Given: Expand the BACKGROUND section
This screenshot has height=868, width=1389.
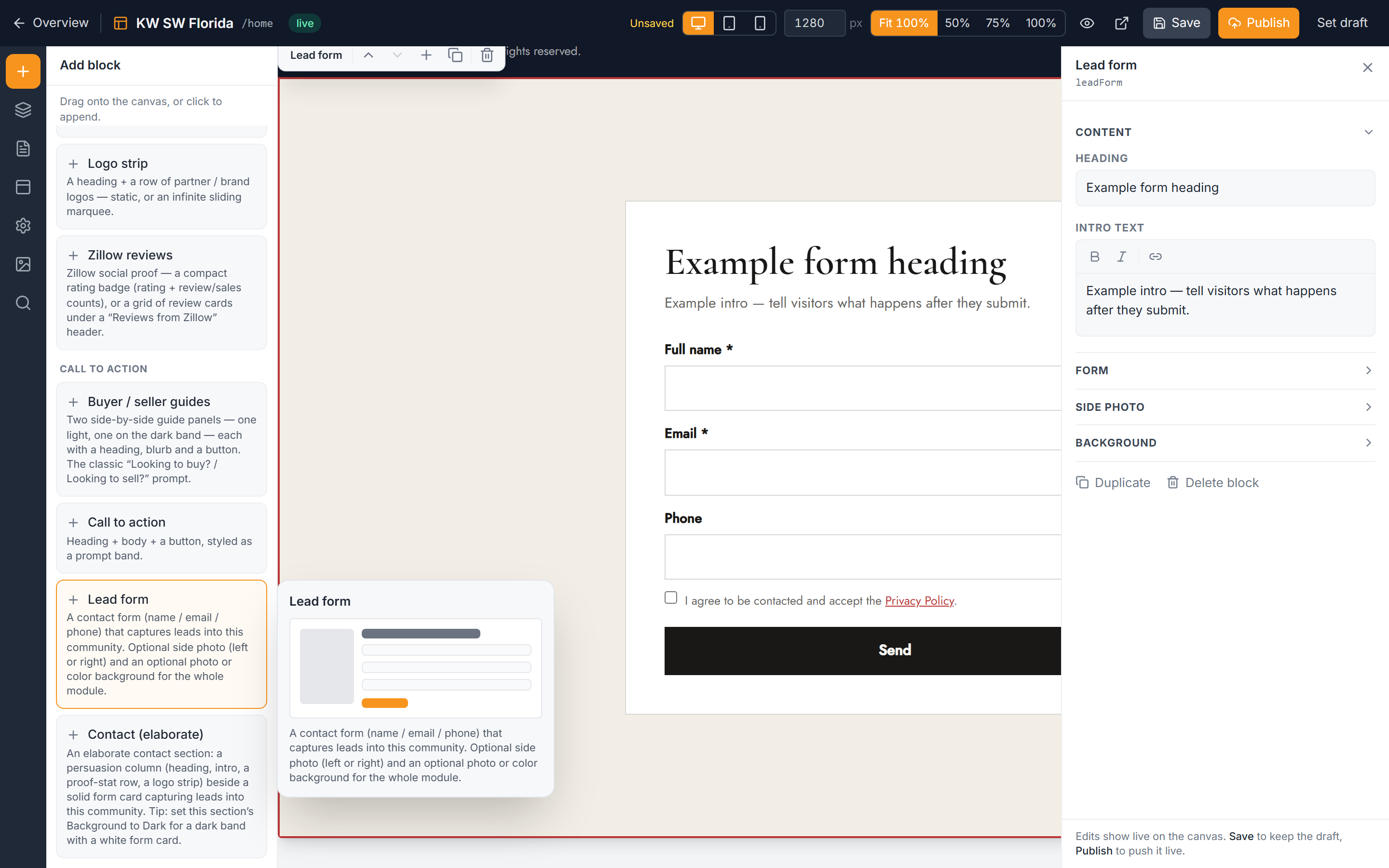Looking at the screenshot, I should click(1225, 443).
